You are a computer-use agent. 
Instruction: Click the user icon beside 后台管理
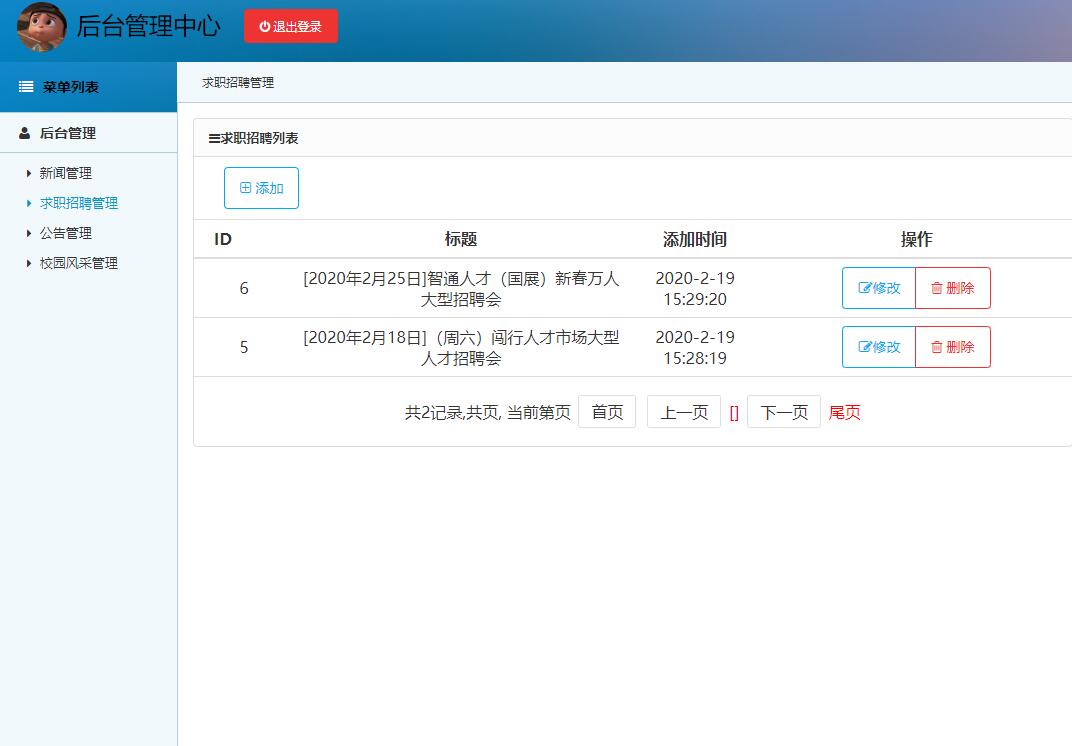(x=25, y=133)
